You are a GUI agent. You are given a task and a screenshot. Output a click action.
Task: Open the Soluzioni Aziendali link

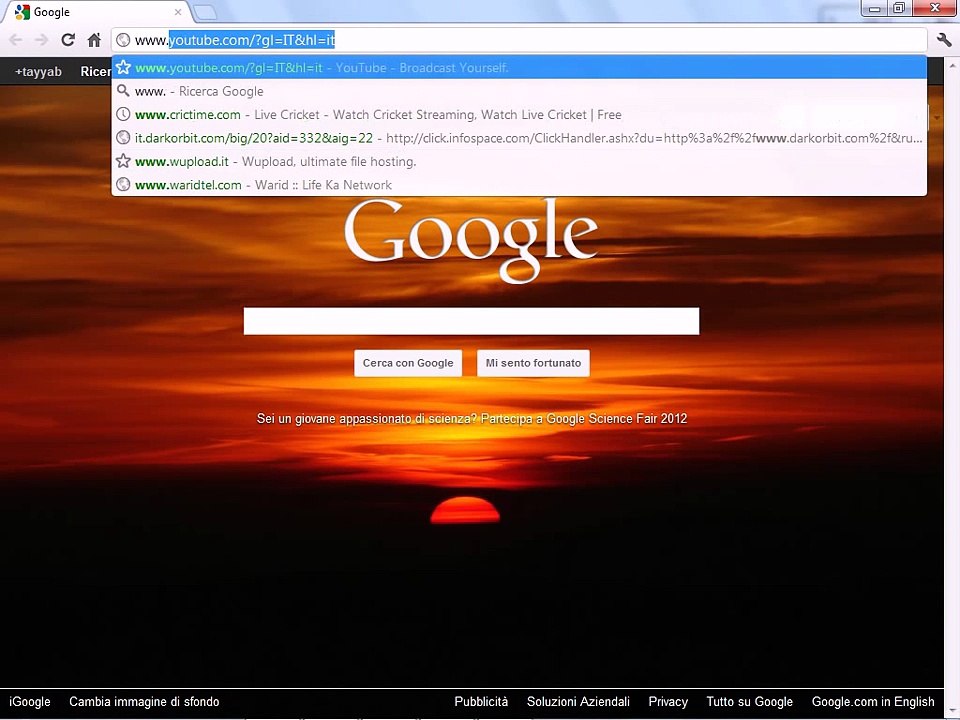click(578, 702)
